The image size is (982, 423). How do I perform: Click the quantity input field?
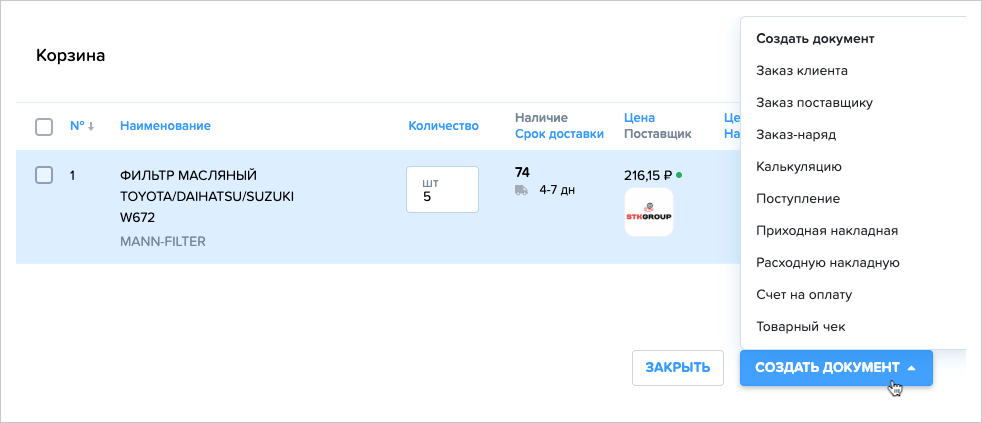442,190
